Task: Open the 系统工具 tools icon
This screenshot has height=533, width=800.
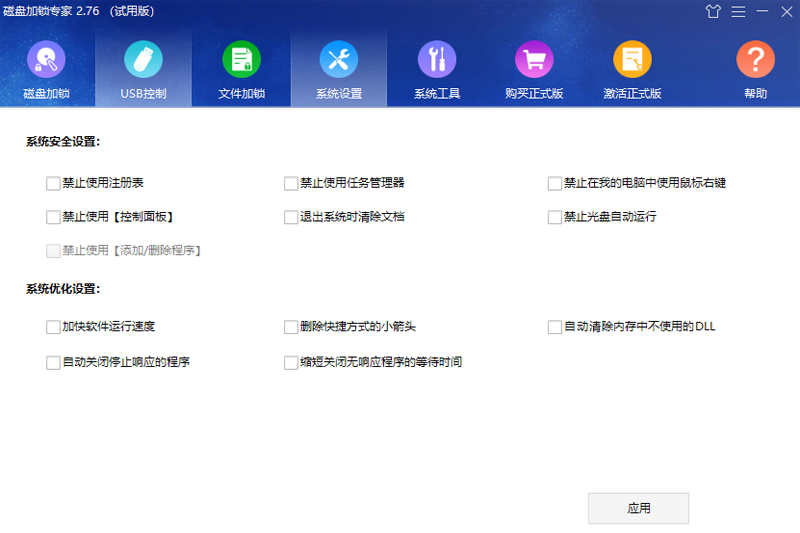Action: [436, 60]
